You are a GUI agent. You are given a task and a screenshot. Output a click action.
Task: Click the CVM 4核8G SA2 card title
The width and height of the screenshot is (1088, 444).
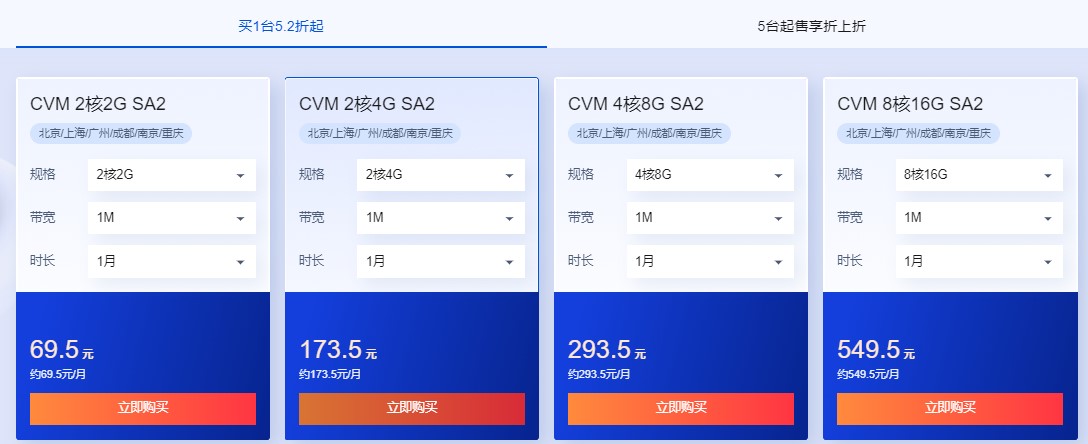pos(636,104)
